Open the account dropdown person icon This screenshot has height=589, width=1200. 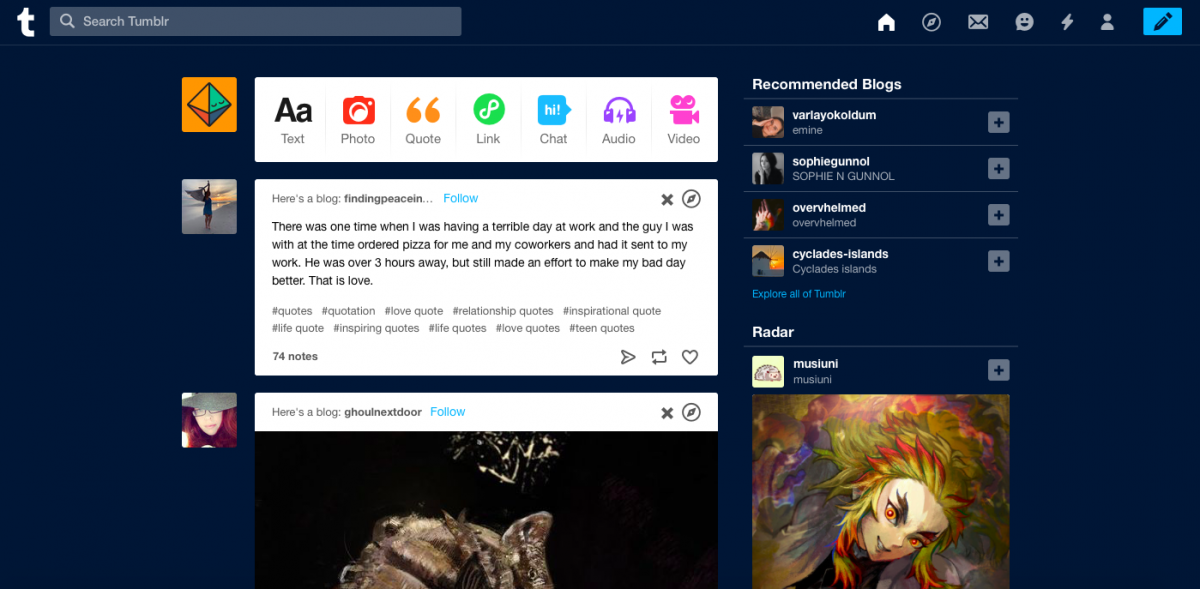pos(1107,21)
